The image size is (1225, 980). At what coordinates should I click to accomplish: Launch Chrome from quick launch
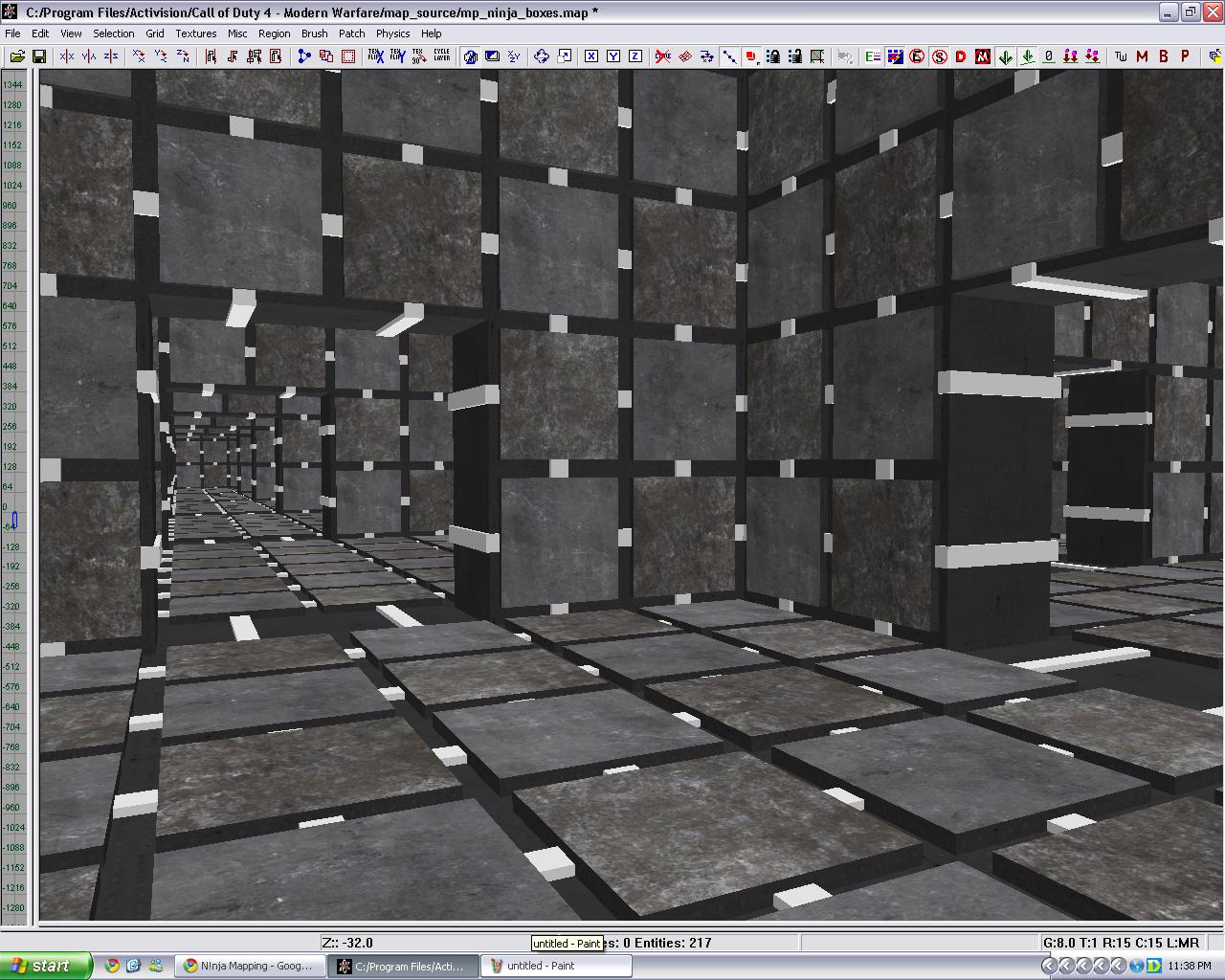112,966
